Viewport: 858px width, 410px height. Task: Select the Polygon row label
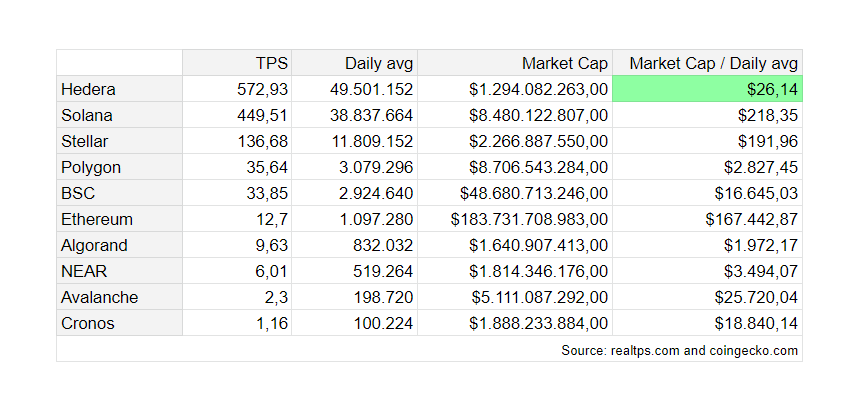coord(119,167)
